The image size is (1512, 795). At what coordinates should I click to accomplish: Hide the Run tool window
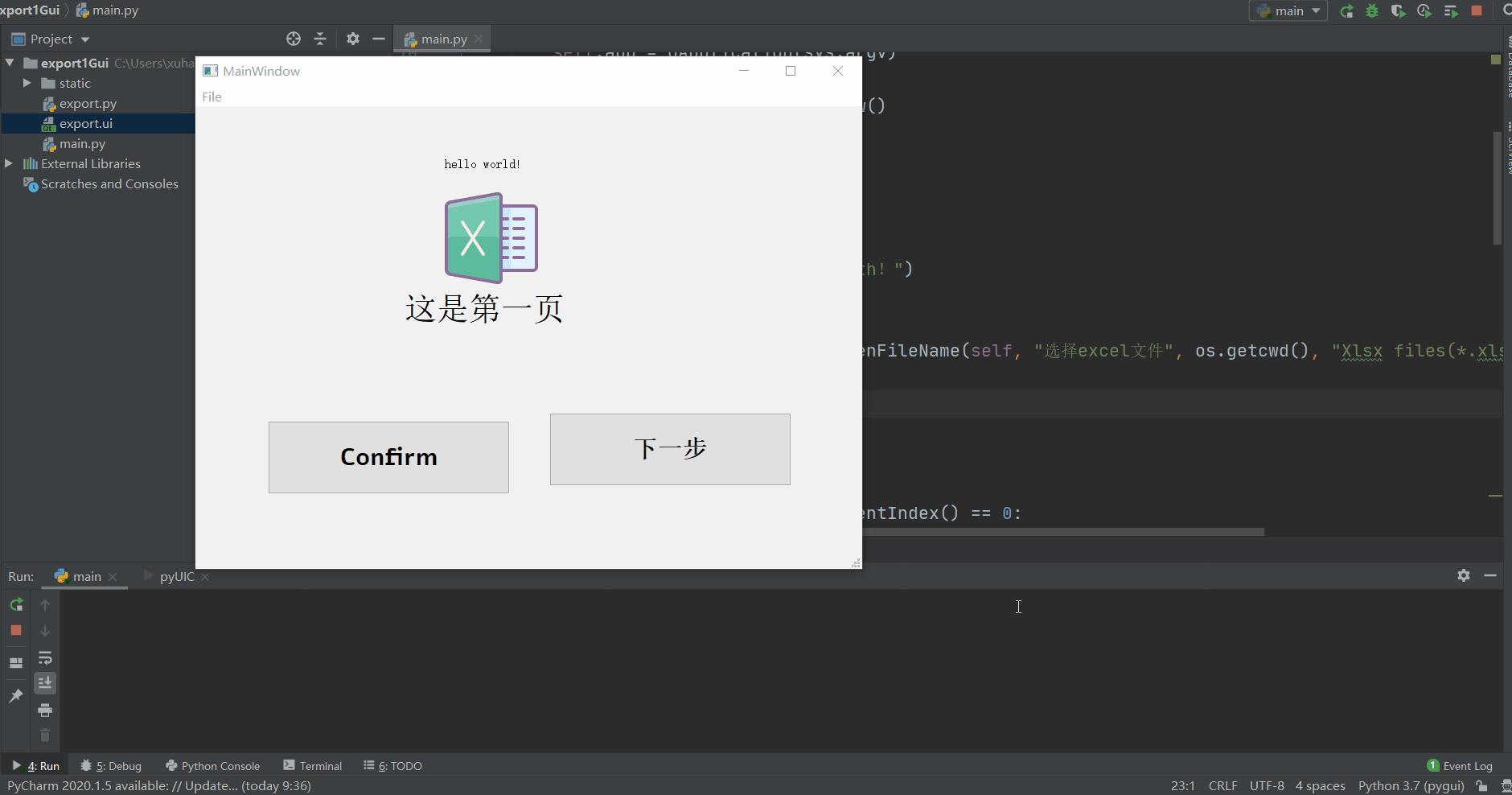(1490, 575)
